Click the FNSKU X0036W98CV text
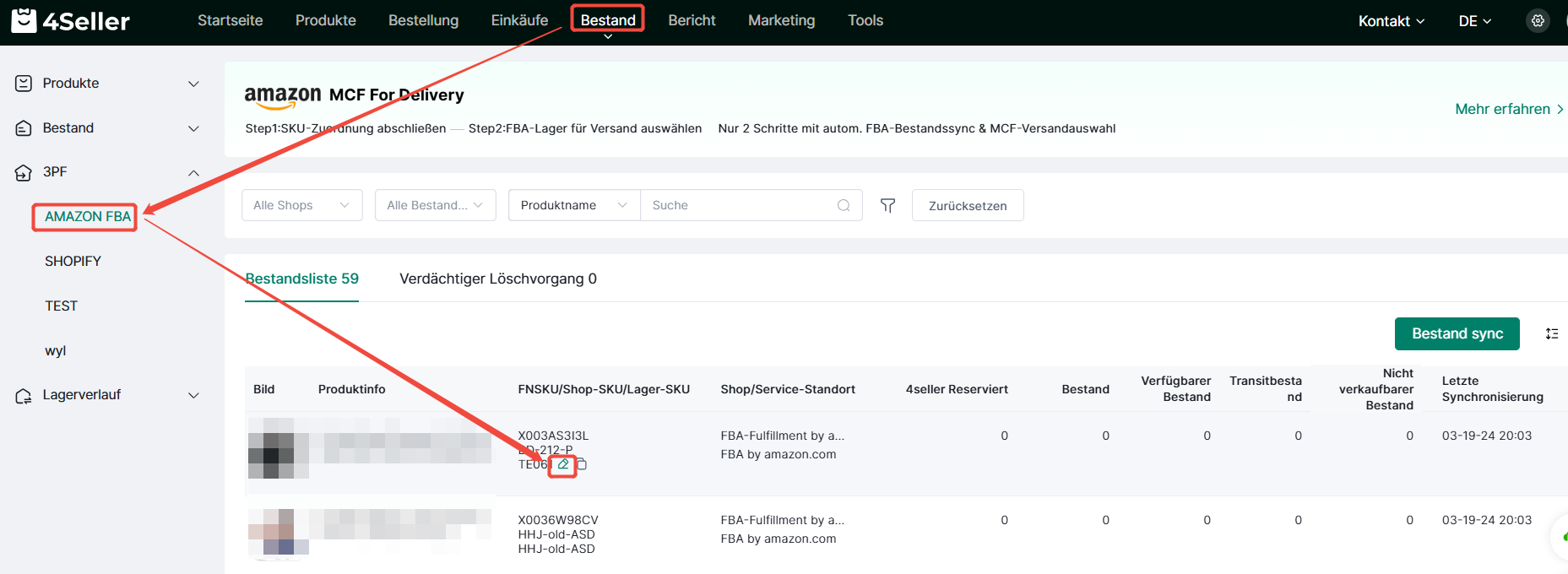 [x=558, y=520]
